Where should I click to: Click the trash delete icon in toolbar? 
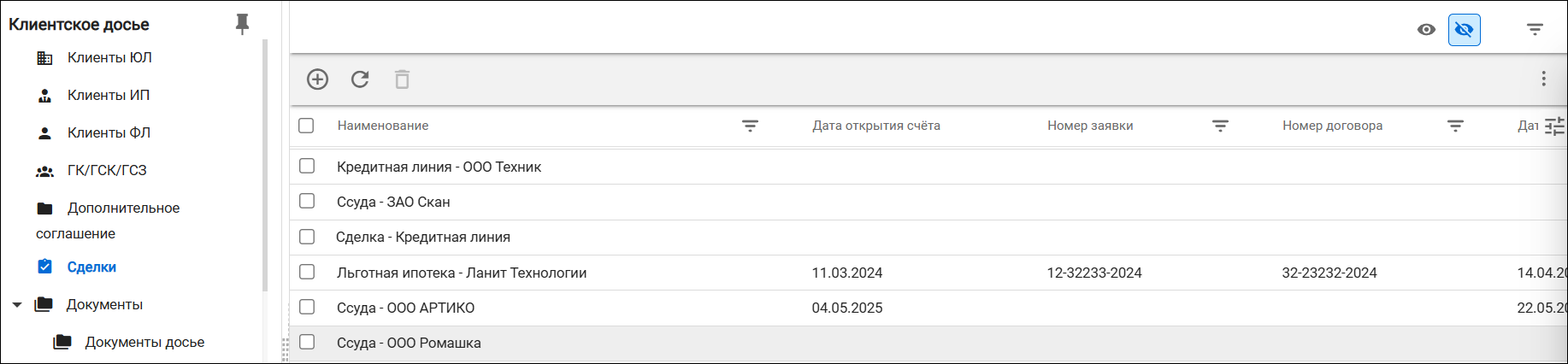(402, 79)
